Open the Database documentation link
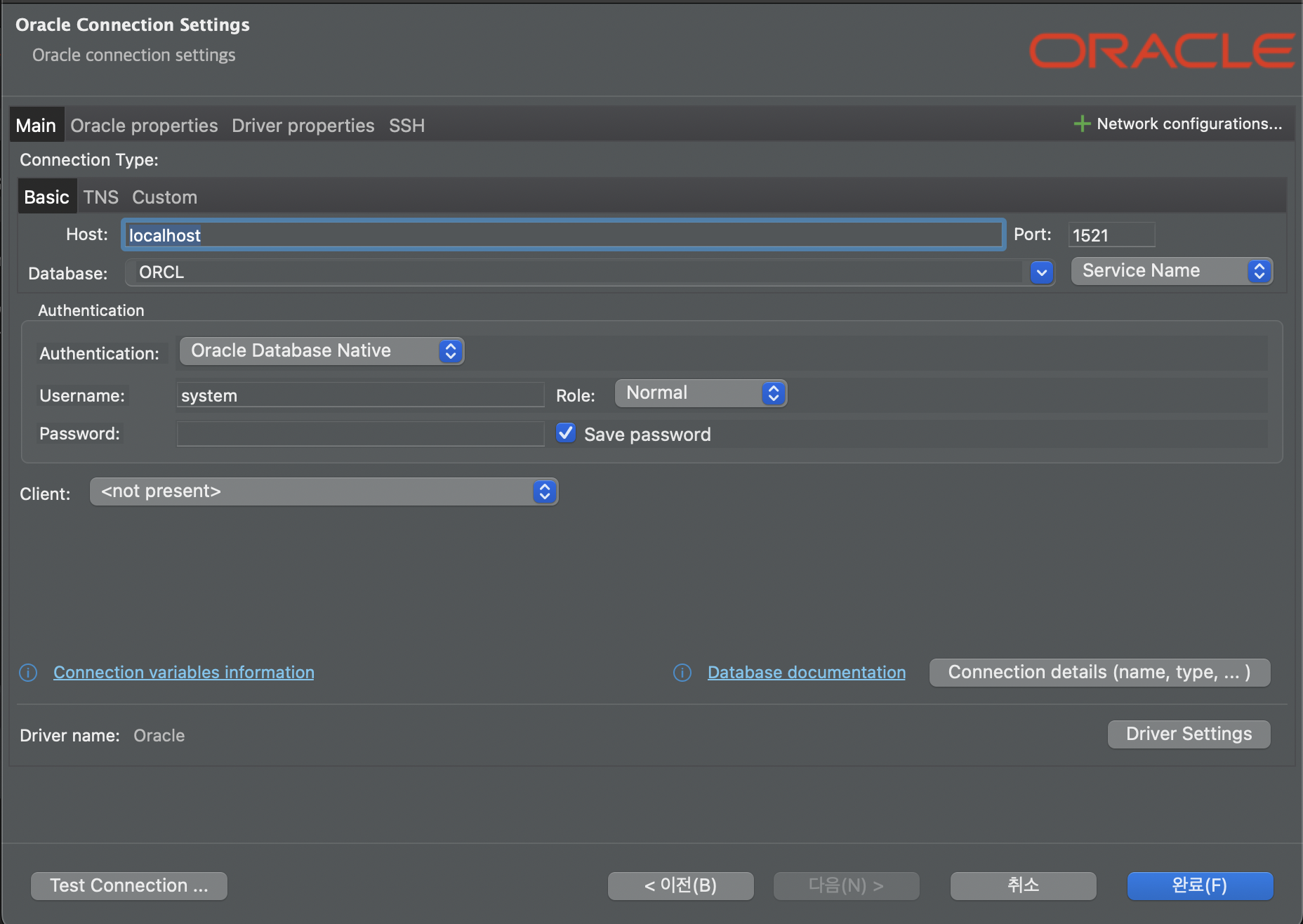 pyautogui.click(x=807, y=673)
